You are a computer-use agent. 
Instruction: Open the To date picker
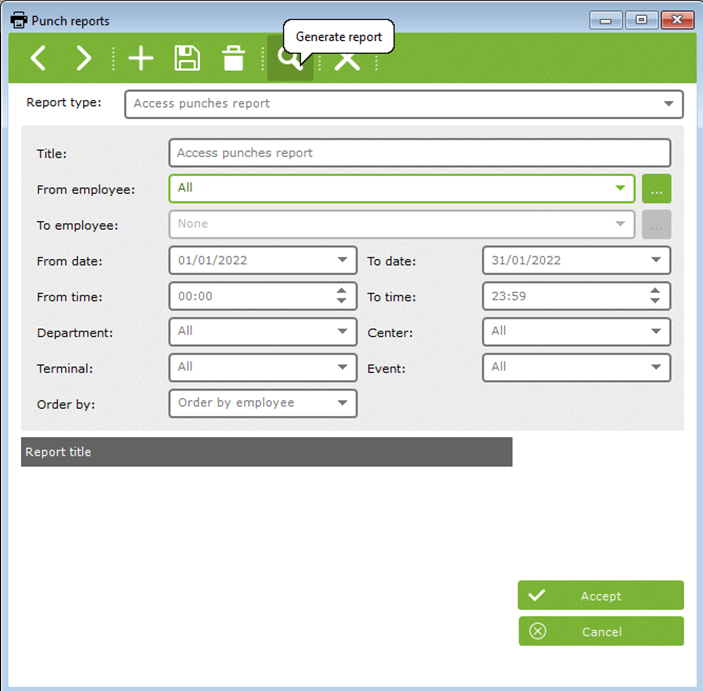coord(577,260)
